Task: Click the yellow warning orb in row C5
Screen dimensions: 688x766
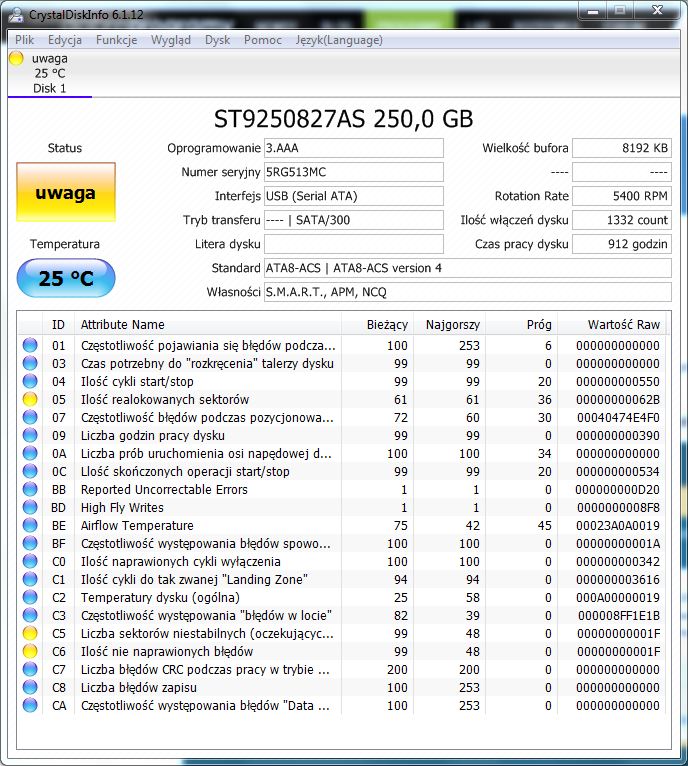Action: [30, 633]
